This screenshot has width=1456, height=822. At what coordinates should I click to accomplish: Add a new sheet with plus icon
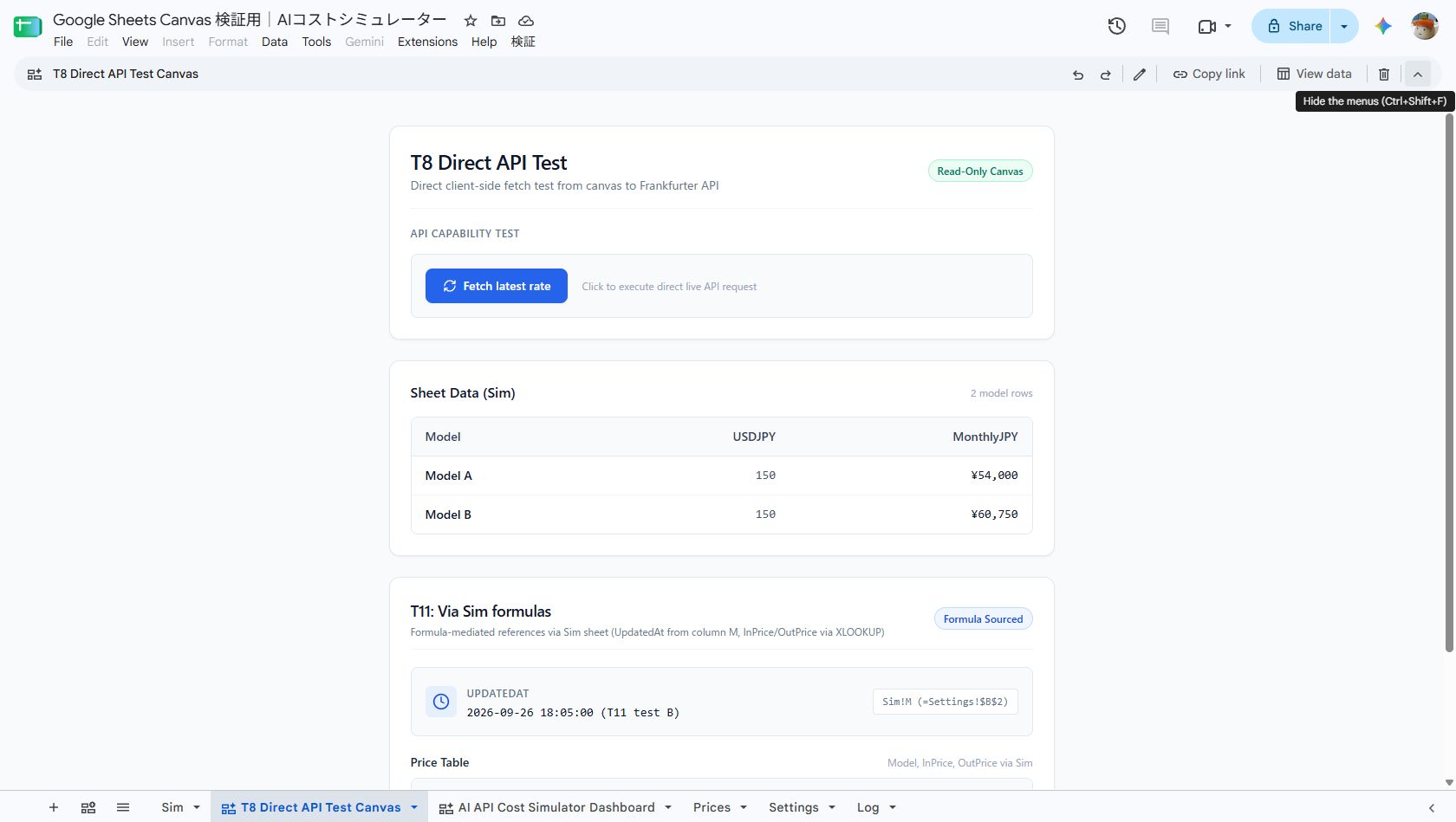pos(54,807)
